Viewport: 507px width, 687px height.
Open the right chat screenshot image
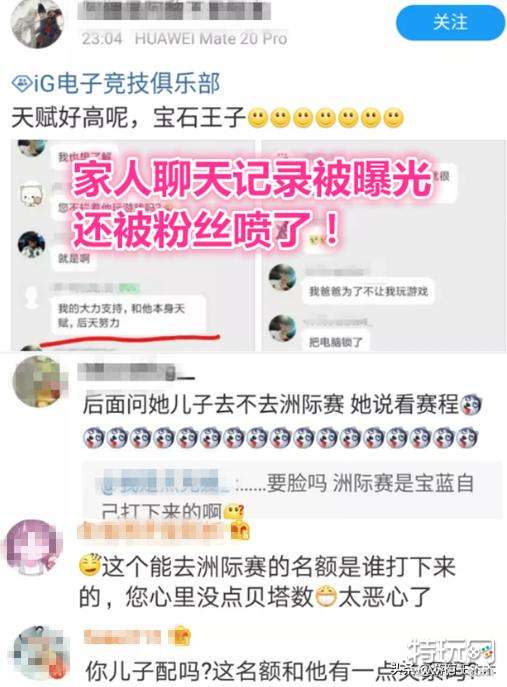[x=384, y=245]
